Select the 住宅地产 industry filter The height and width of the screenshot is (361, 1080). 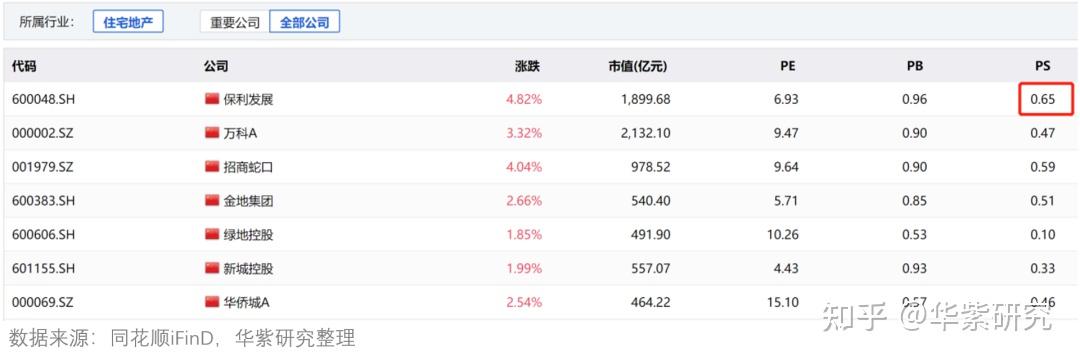coord(128,21)
